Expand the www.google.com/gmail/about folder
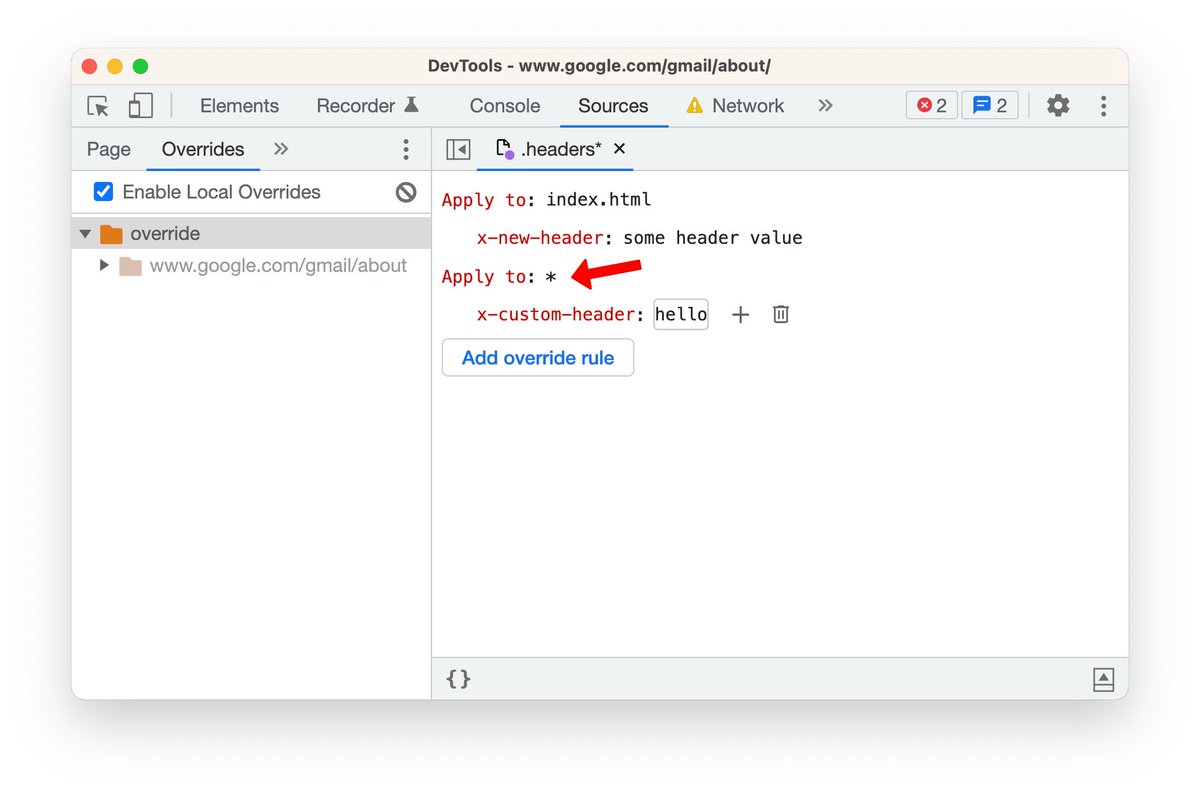Screen dimensions: 1200x794 pos(104,265)
